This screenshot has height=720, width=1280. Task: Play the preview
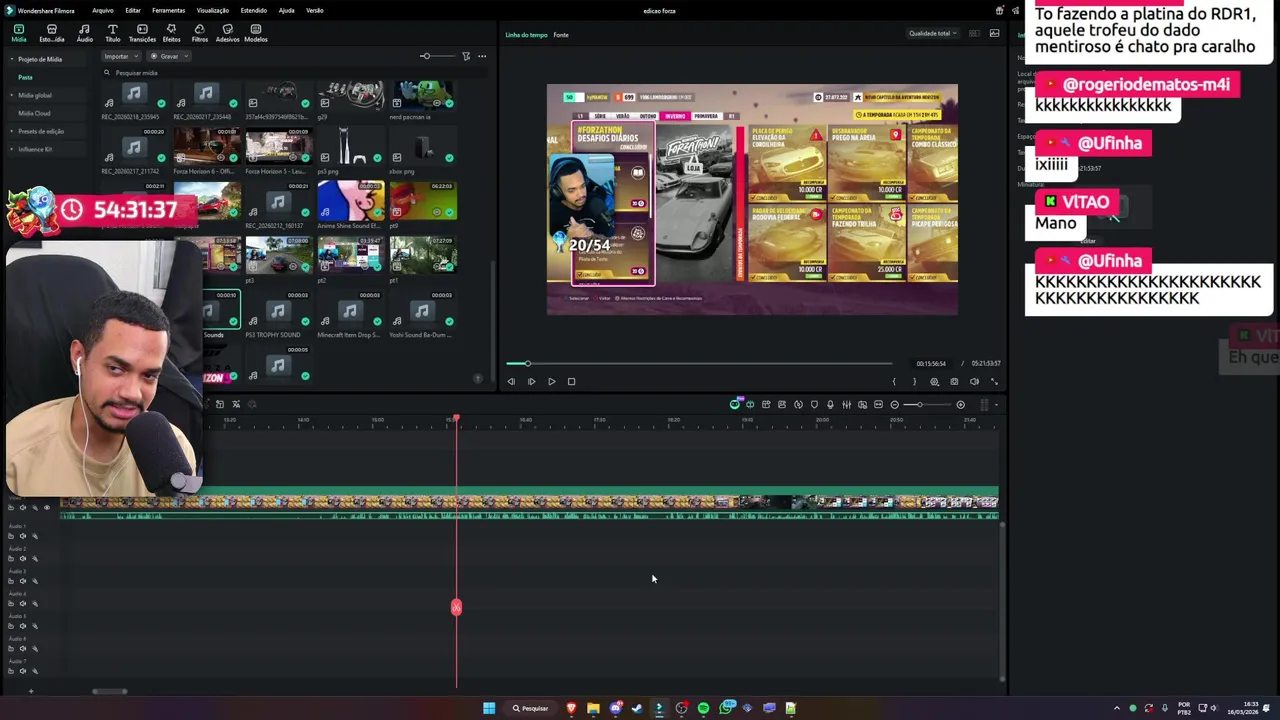551,381
